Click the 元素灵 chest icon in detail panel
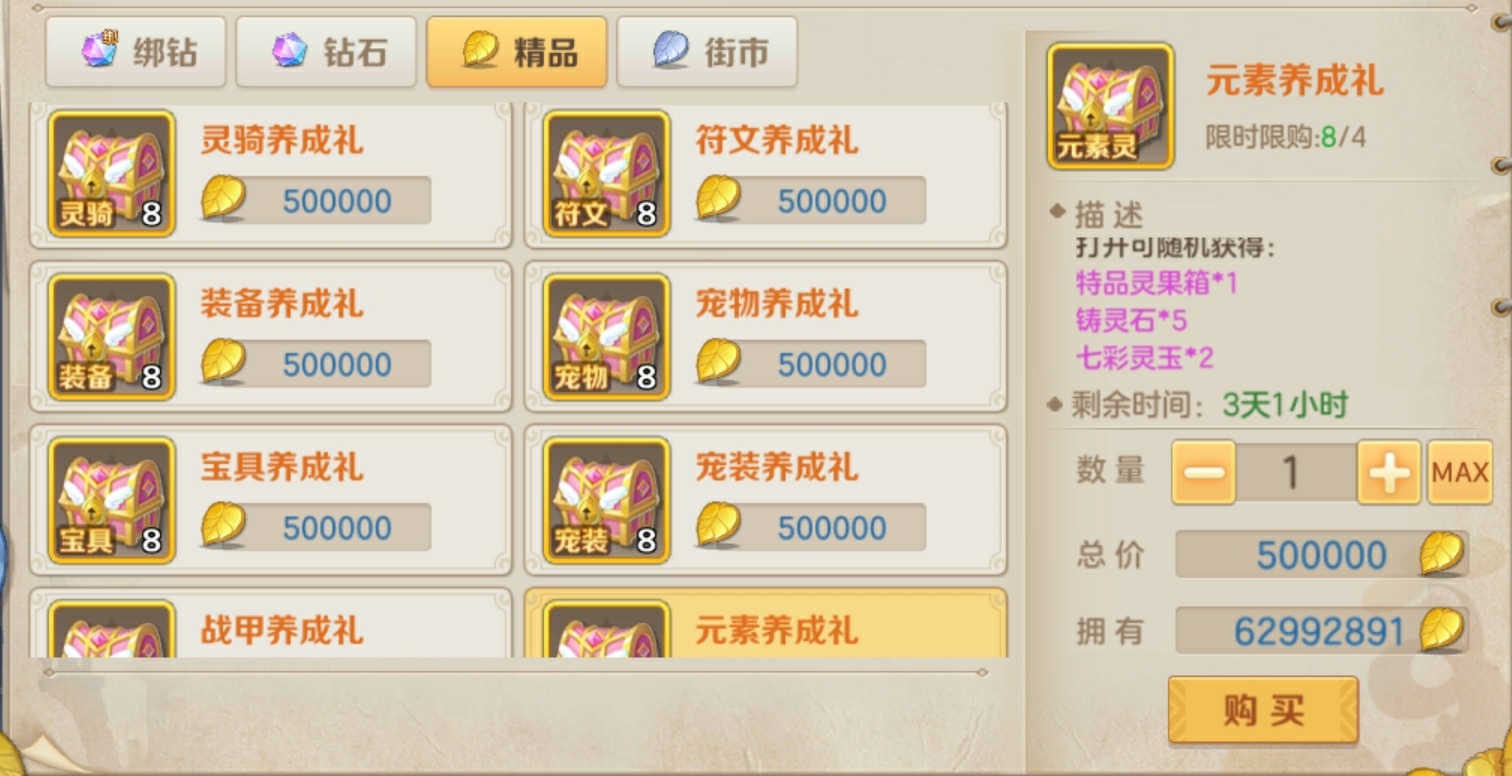Image resolution: width=1512 pixels, height=776 pixels. point(1110,105)
